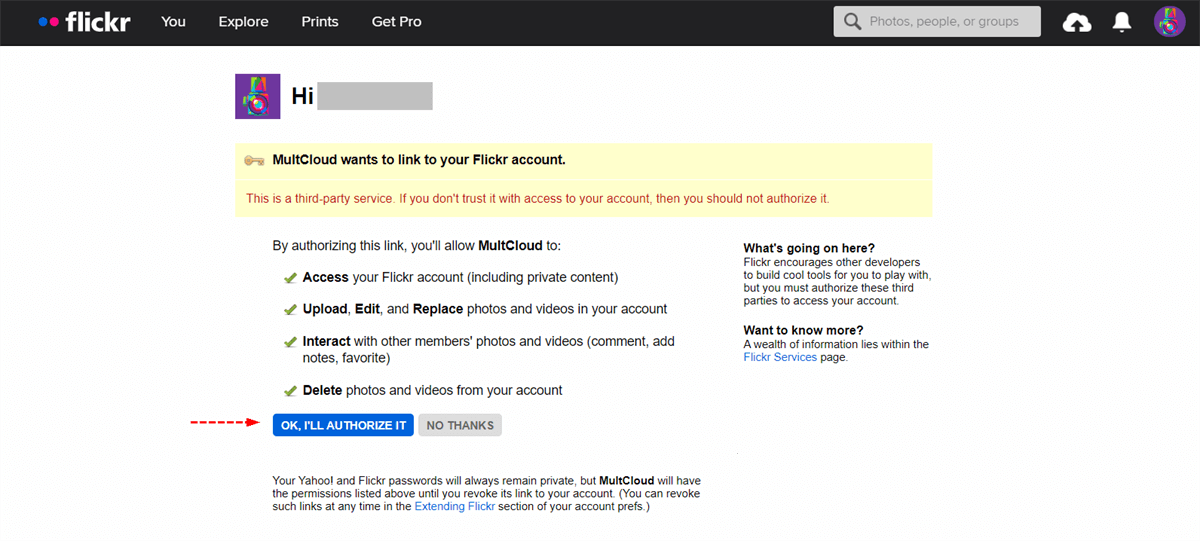Click the checkmark beside Upload permission
Screen dimensions: 1200x541
pyautogui.click(x=290, y=310)
